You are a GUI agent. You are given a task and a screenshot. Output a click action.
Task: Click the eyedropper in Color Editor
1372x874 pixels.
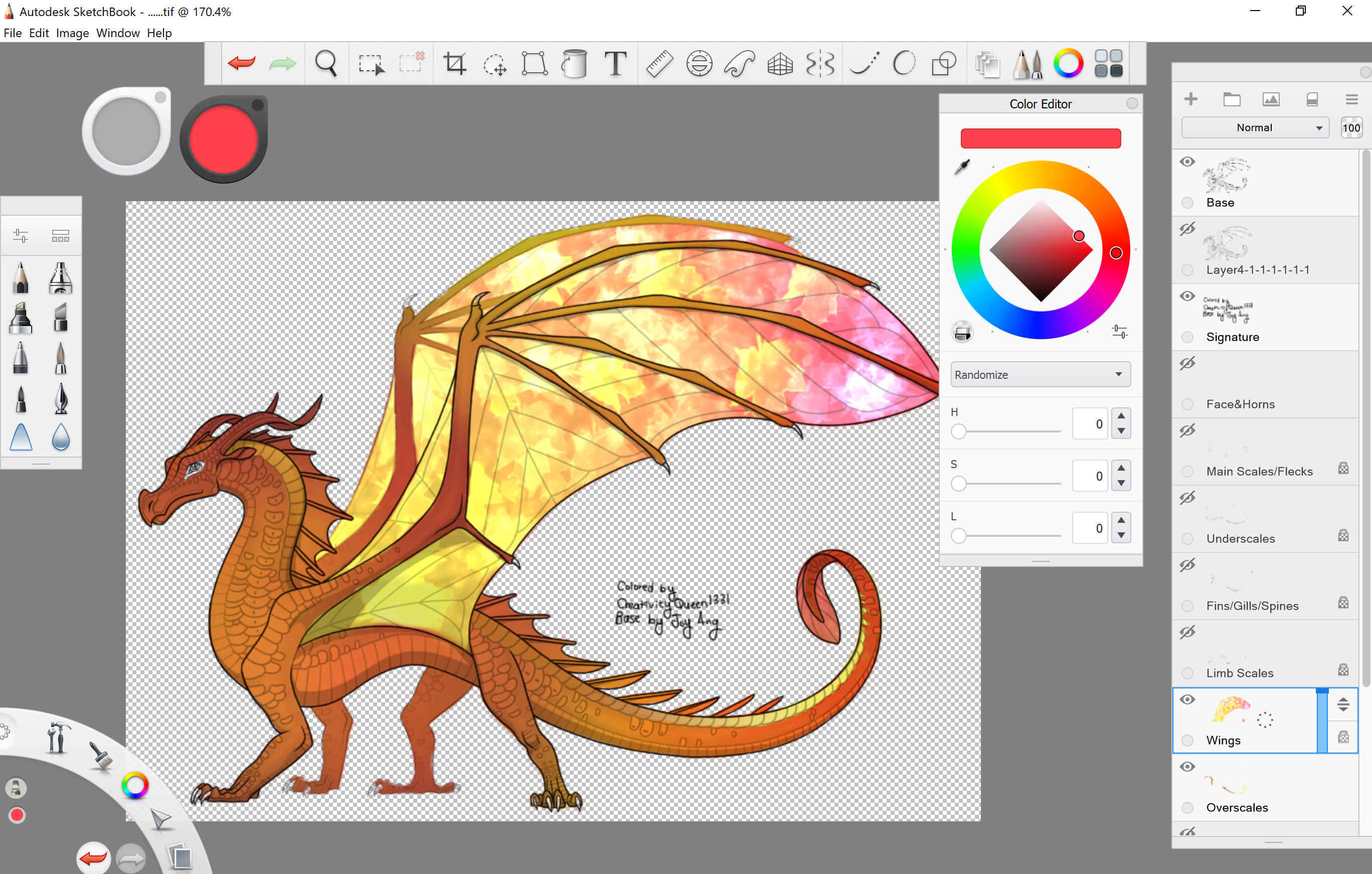coord(962,167)
